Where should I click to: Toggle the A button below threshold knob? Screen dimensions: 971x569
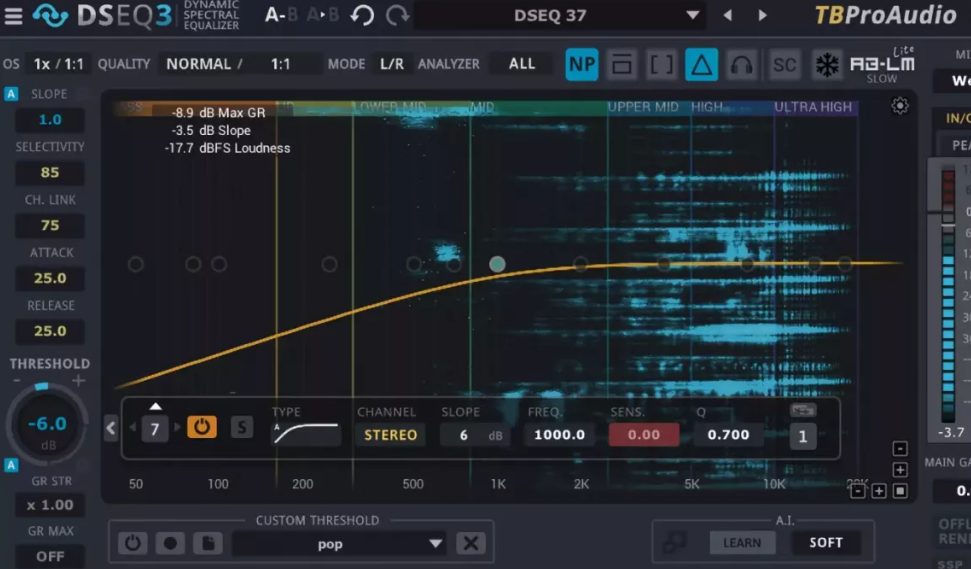click(x=11, y=465)
